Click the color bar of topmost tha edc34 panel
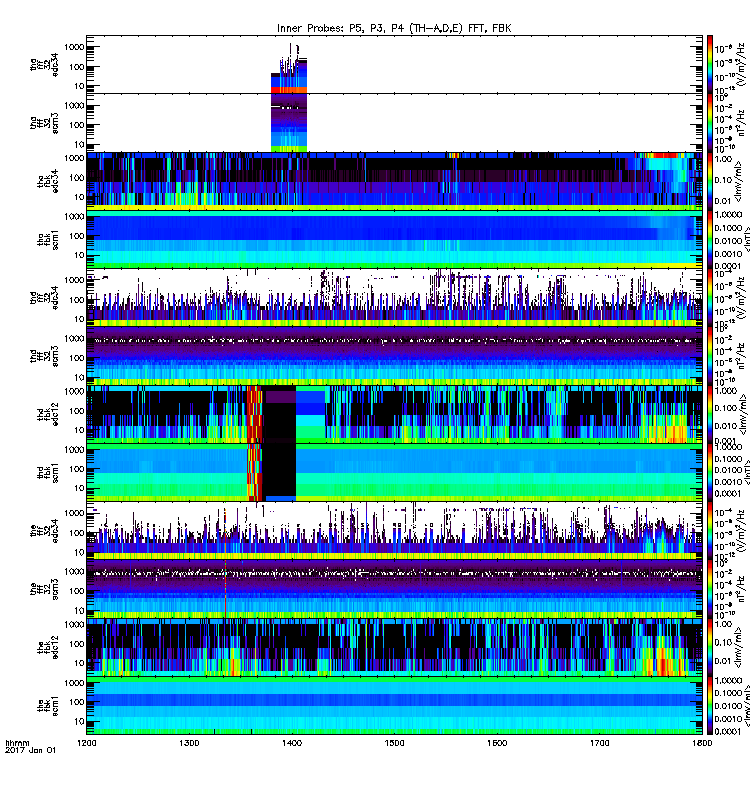 [x=710, y=64]
